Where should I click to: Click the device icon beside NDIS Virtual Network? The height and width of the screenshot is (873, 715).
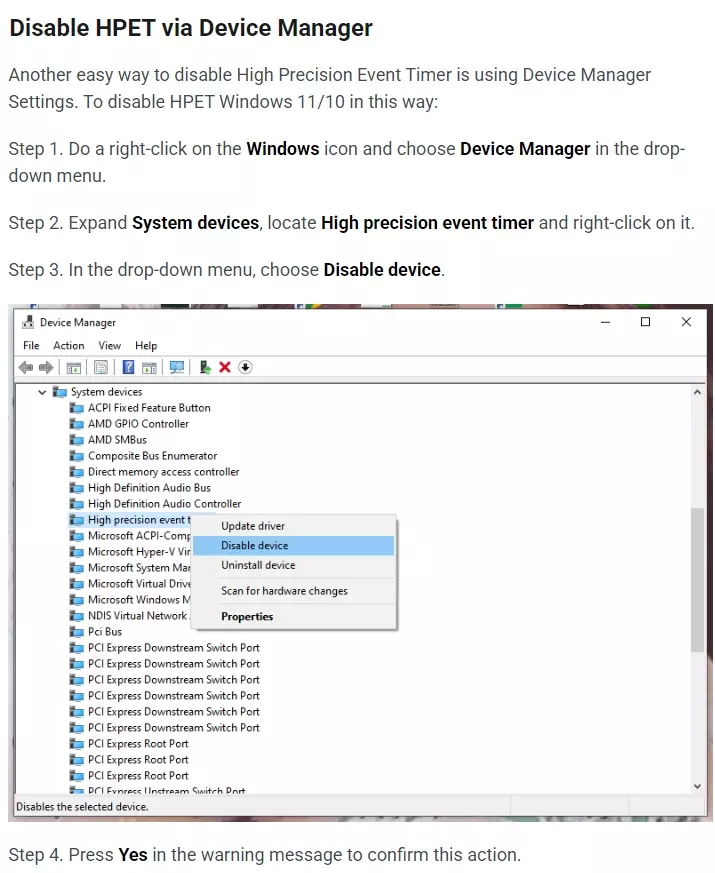(x=77, y=616)
